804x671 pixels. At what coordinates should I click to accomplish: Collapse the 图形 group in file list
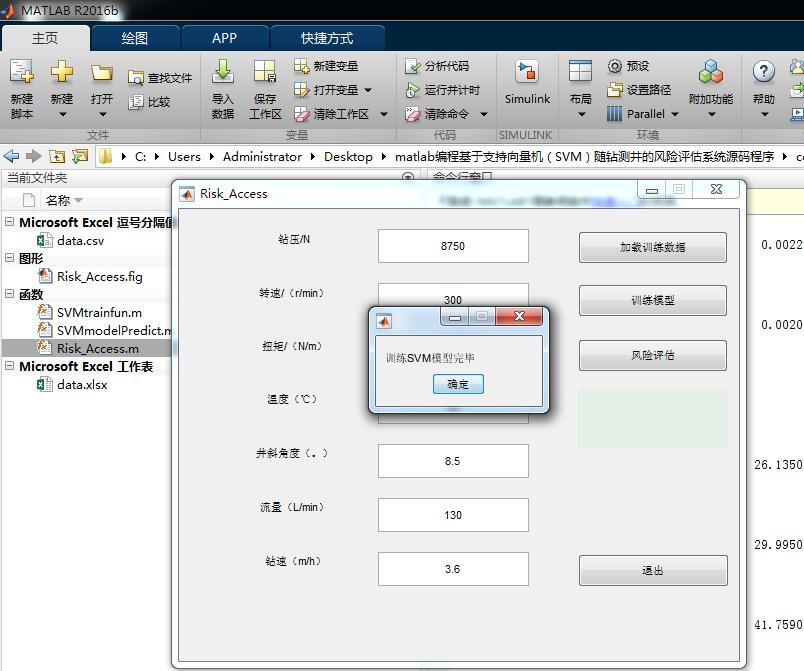coord(9,257)
